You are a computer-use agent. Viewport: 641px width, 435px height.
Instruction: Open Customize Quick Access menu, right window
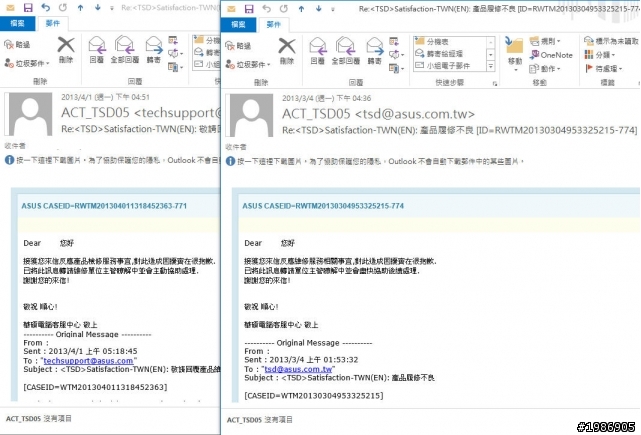(333, 9)
